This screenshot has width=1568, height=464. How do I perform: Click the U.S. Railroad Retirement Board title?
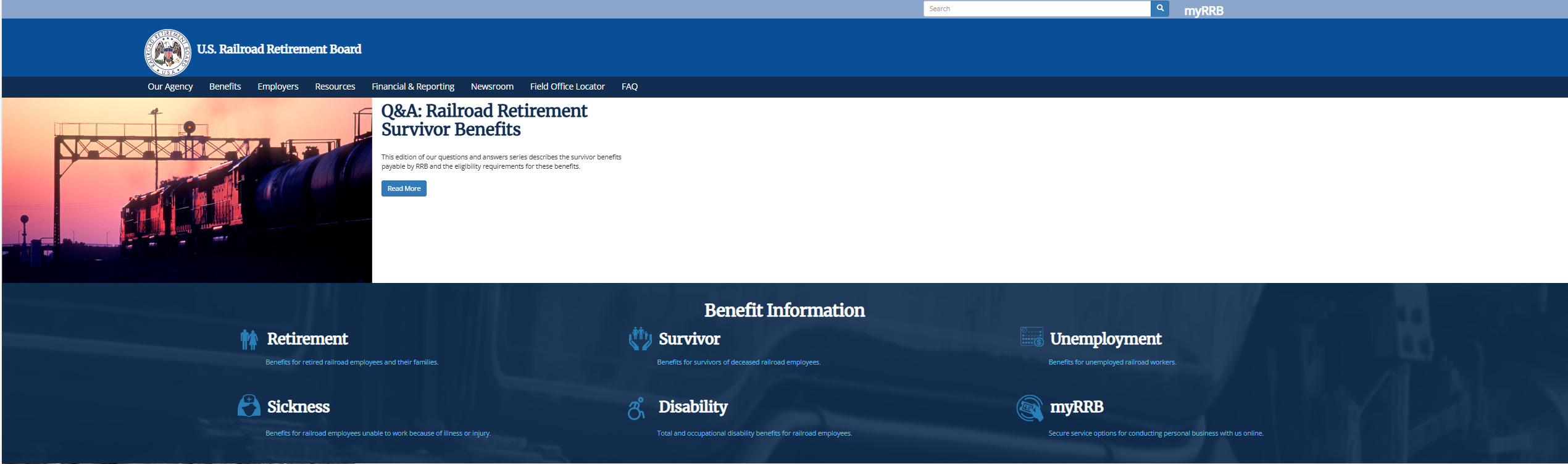[x=279, y=49]
